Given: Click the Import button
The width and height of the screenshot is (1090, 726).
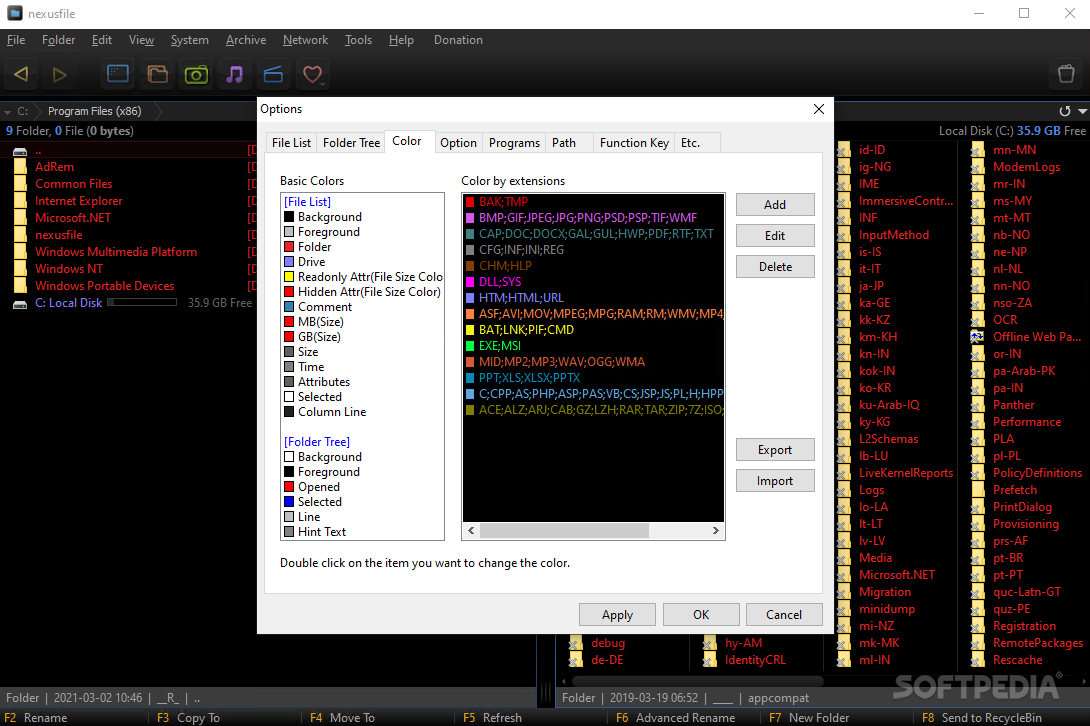Looking at the screenshot, I should [x=775, y=481].
